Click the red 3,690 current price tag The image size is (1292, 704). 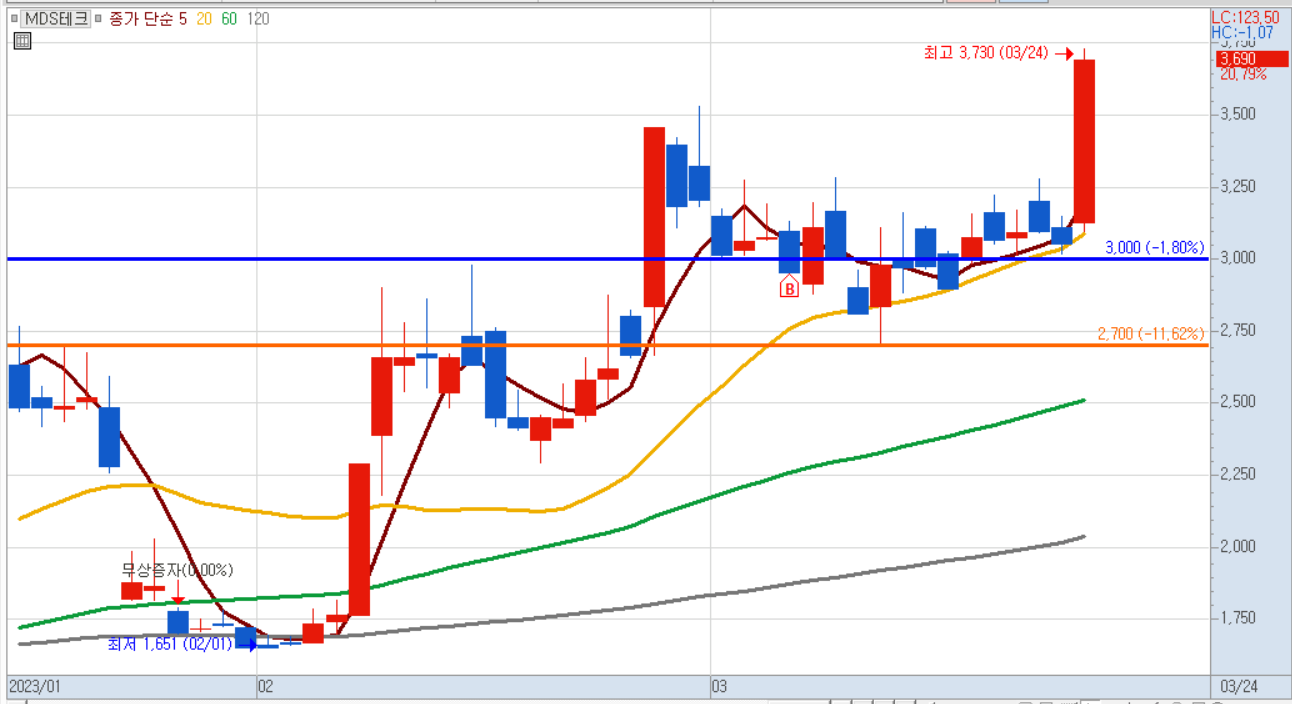pos(1252,59)
